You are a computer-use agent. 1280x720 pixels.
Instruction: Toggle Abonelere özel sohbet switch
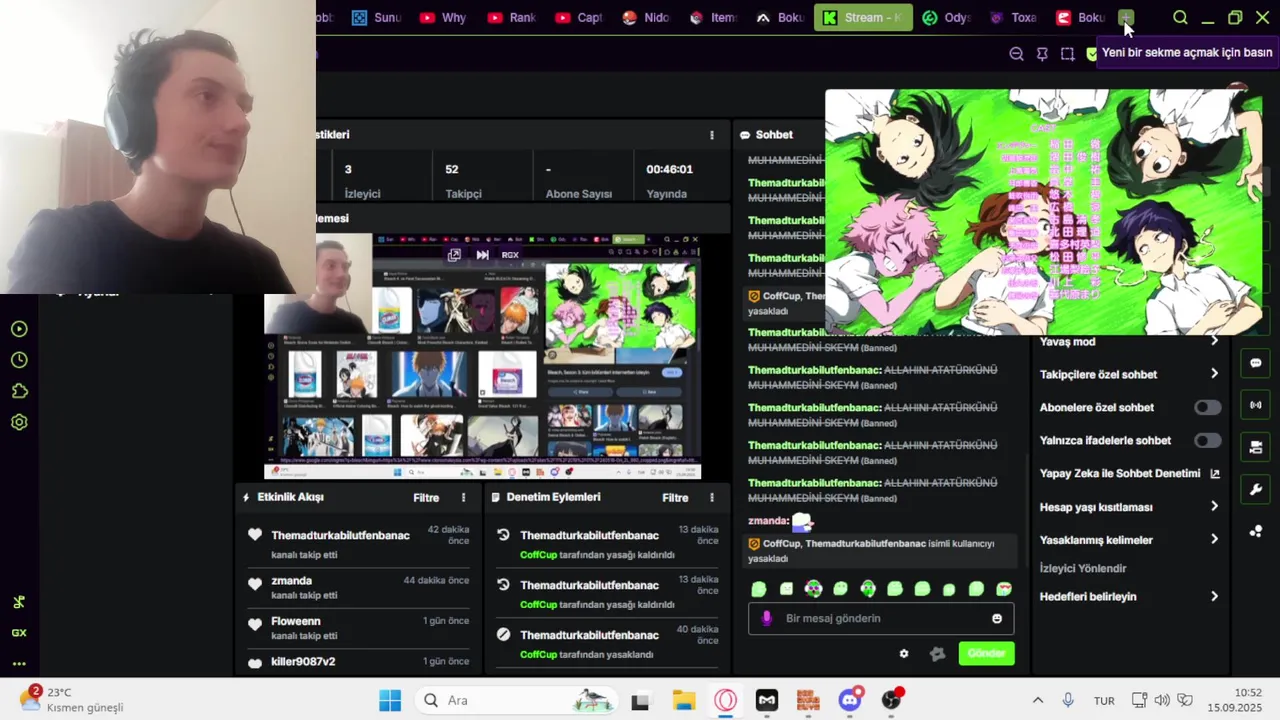(x=1207, y=407)
